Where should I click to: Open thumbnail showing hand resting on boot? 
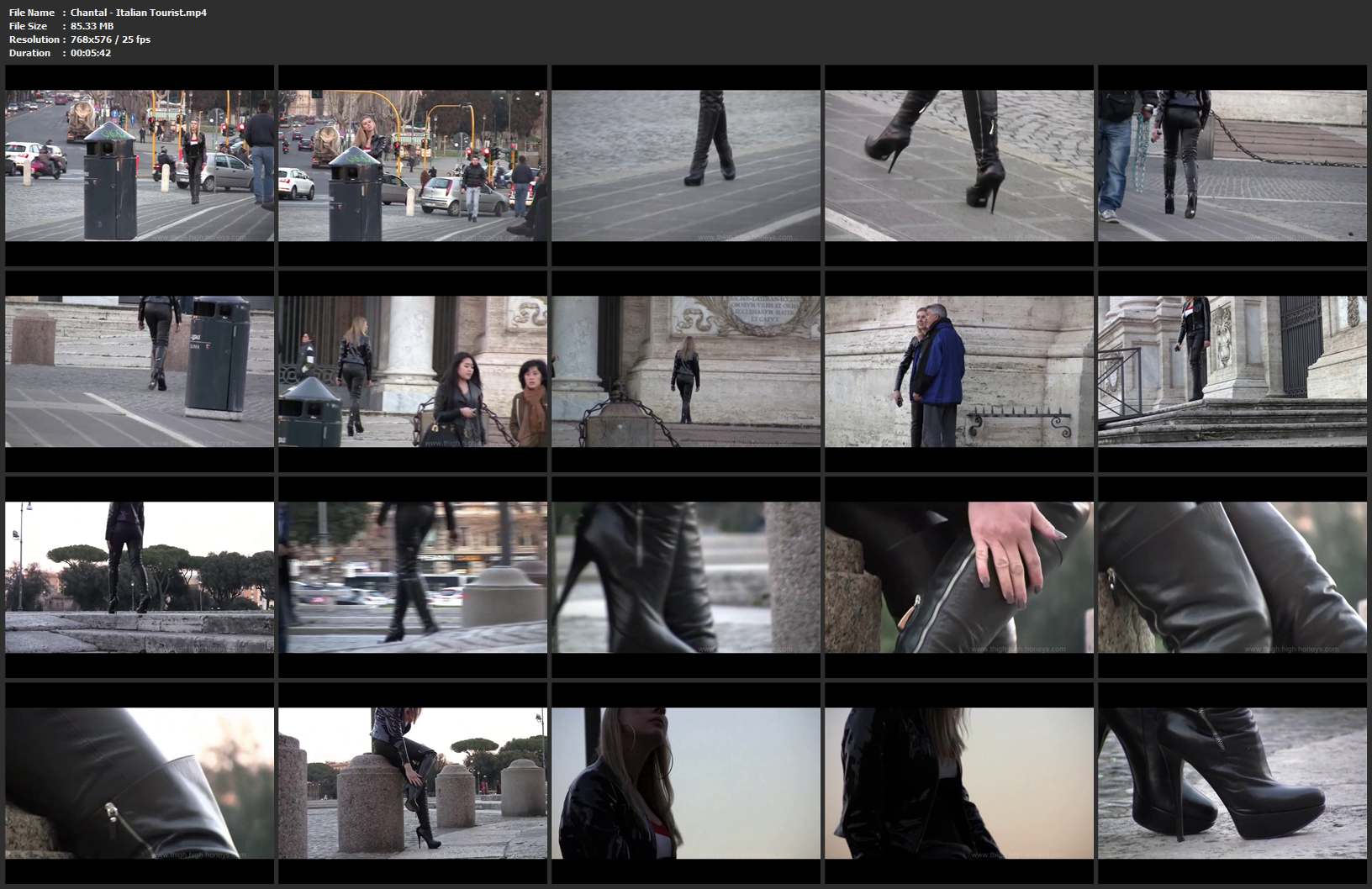(x=959, y=577)
